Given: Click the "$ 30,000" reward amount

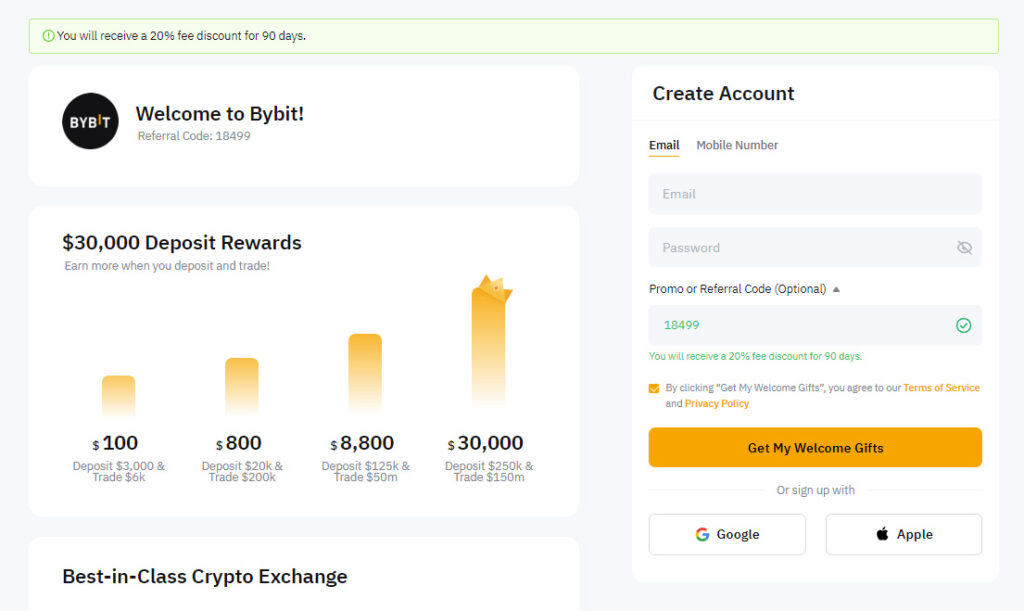Looking at the screenshot, I should click(x=485, y=443).
